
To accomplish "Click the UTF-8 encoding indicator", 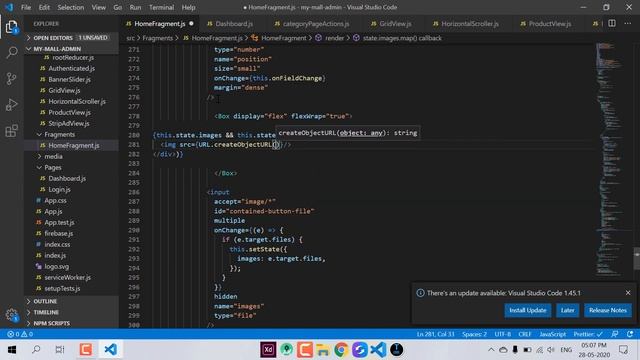I will click(502, 334).
